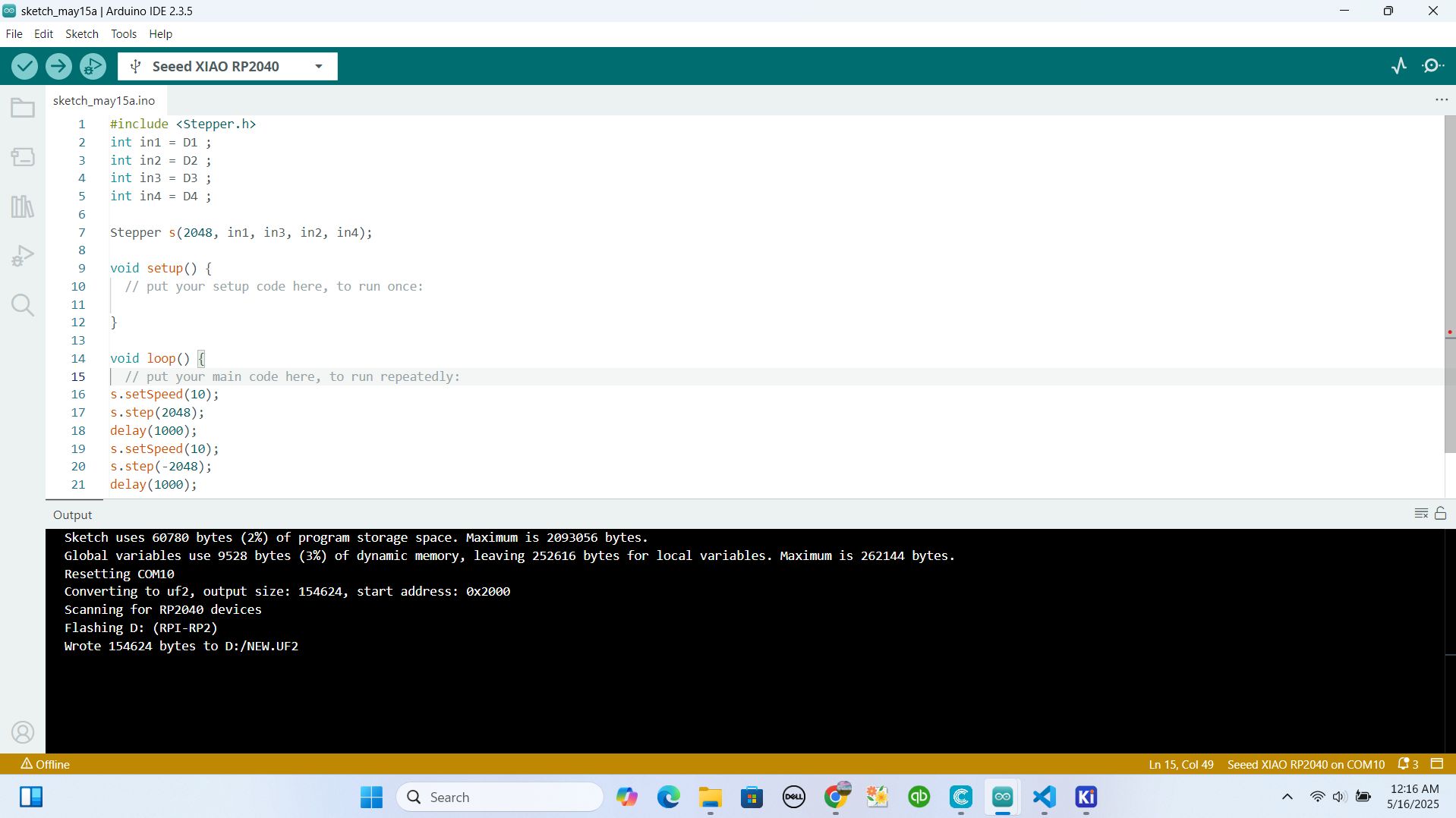Open the QuickBooks icon in taskbar

(919, 797)
